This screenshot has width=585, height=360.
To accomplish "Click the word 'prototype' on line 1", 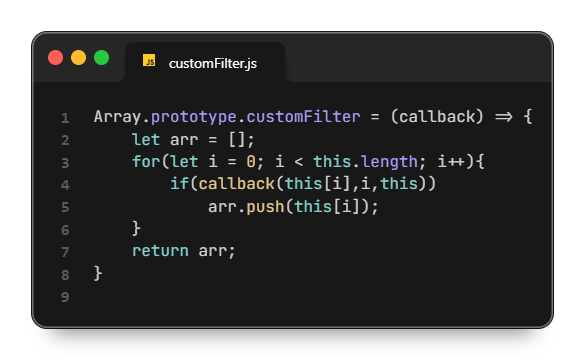I will pos(194,118).
